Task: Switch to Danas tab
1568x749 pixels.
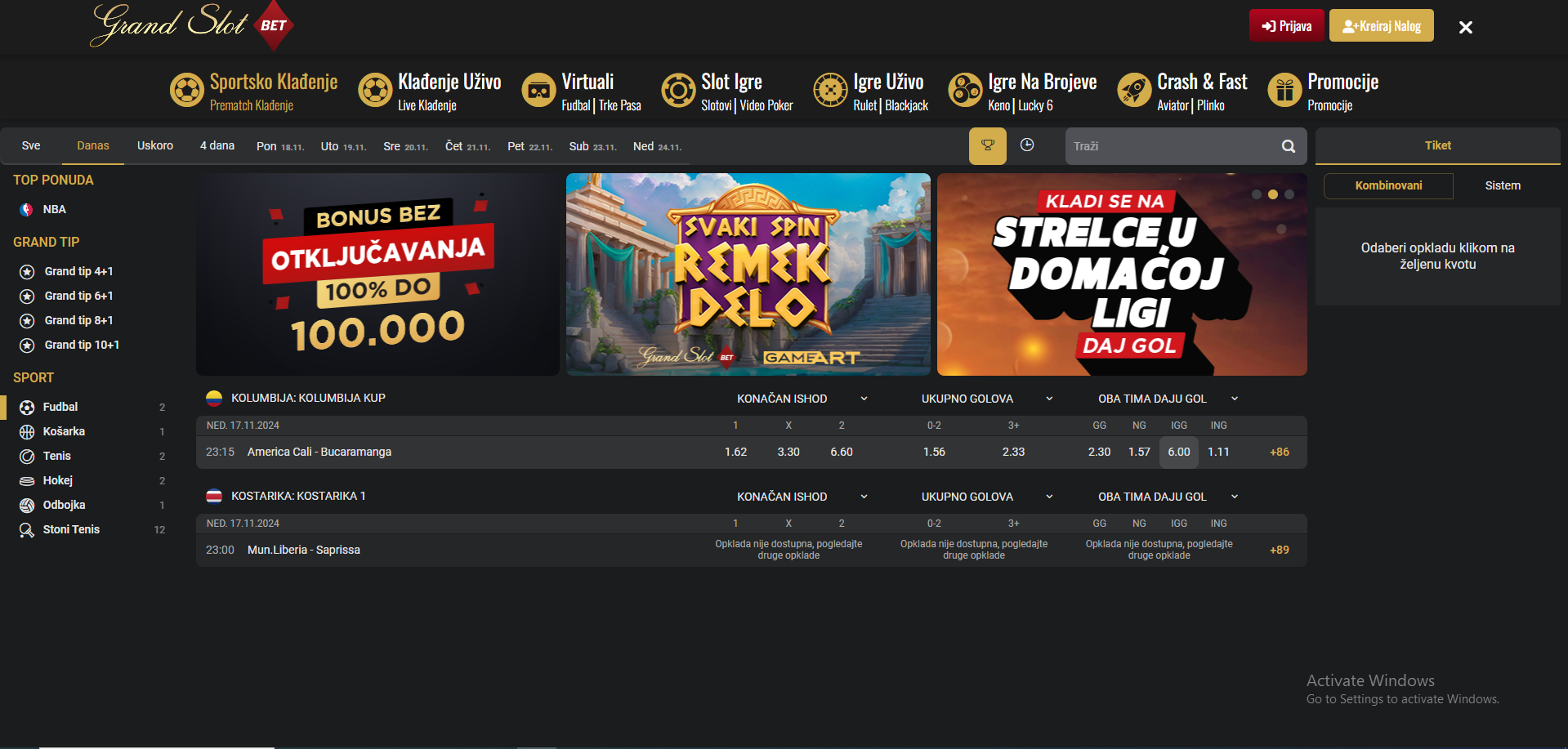Action: (93, 145)
